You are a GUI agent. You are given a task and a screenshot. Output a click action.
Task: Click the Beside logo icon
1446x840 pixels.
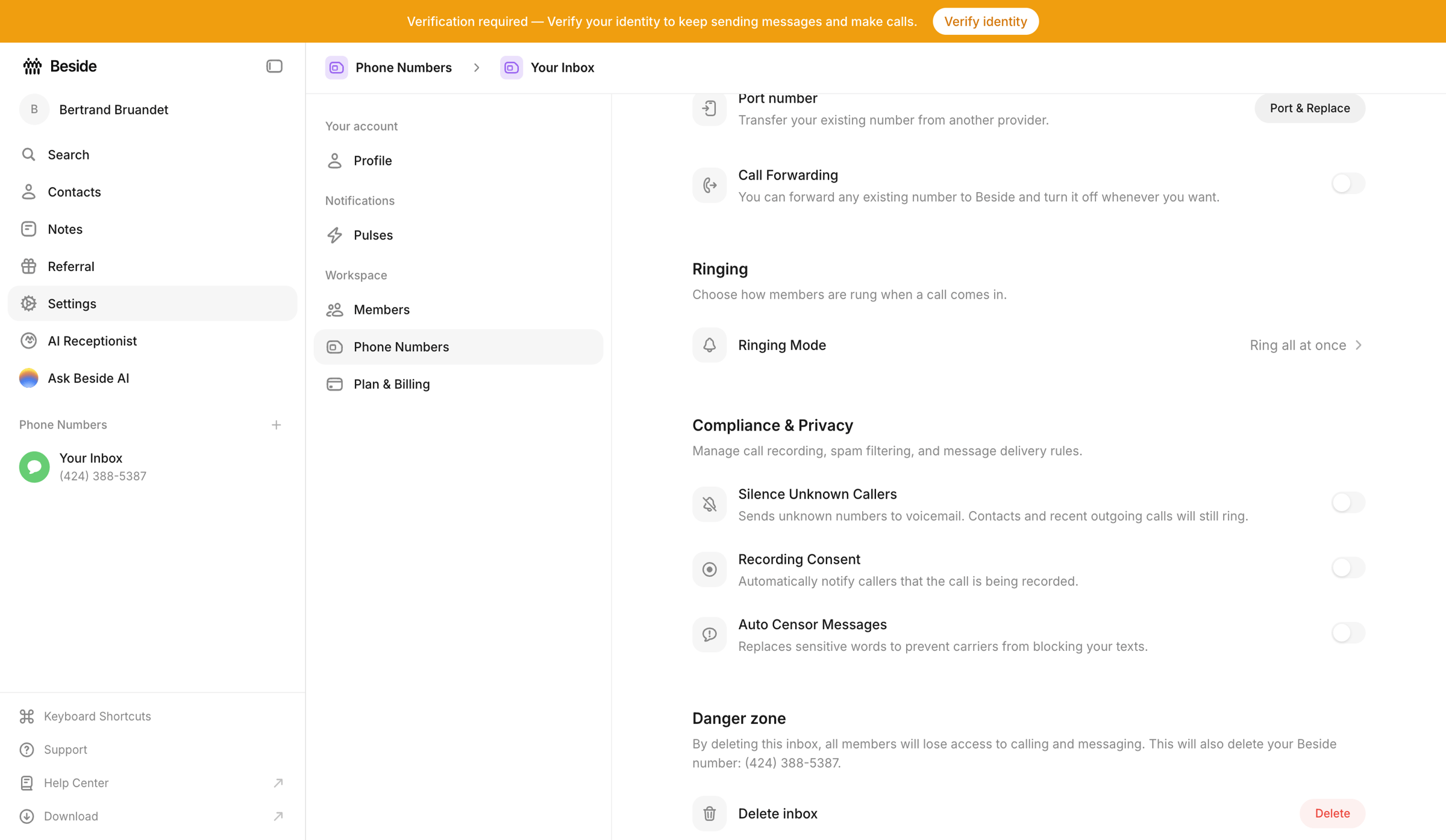(x=32, y=66)
